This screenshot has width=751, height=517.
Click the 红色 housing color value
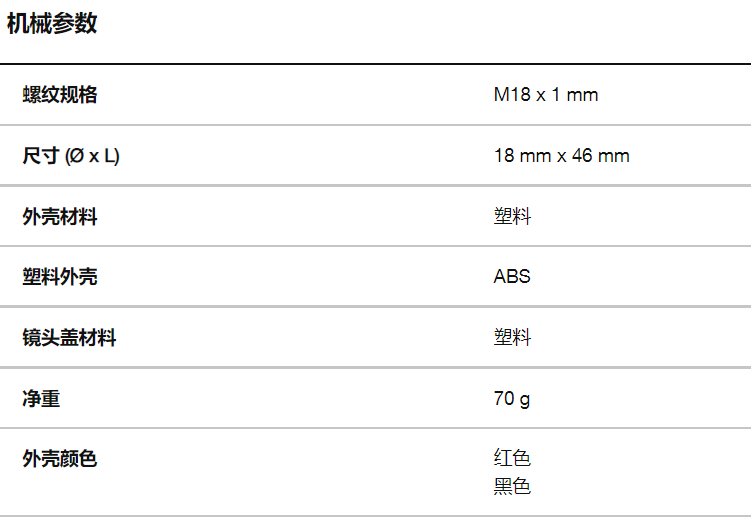[512, 459]
